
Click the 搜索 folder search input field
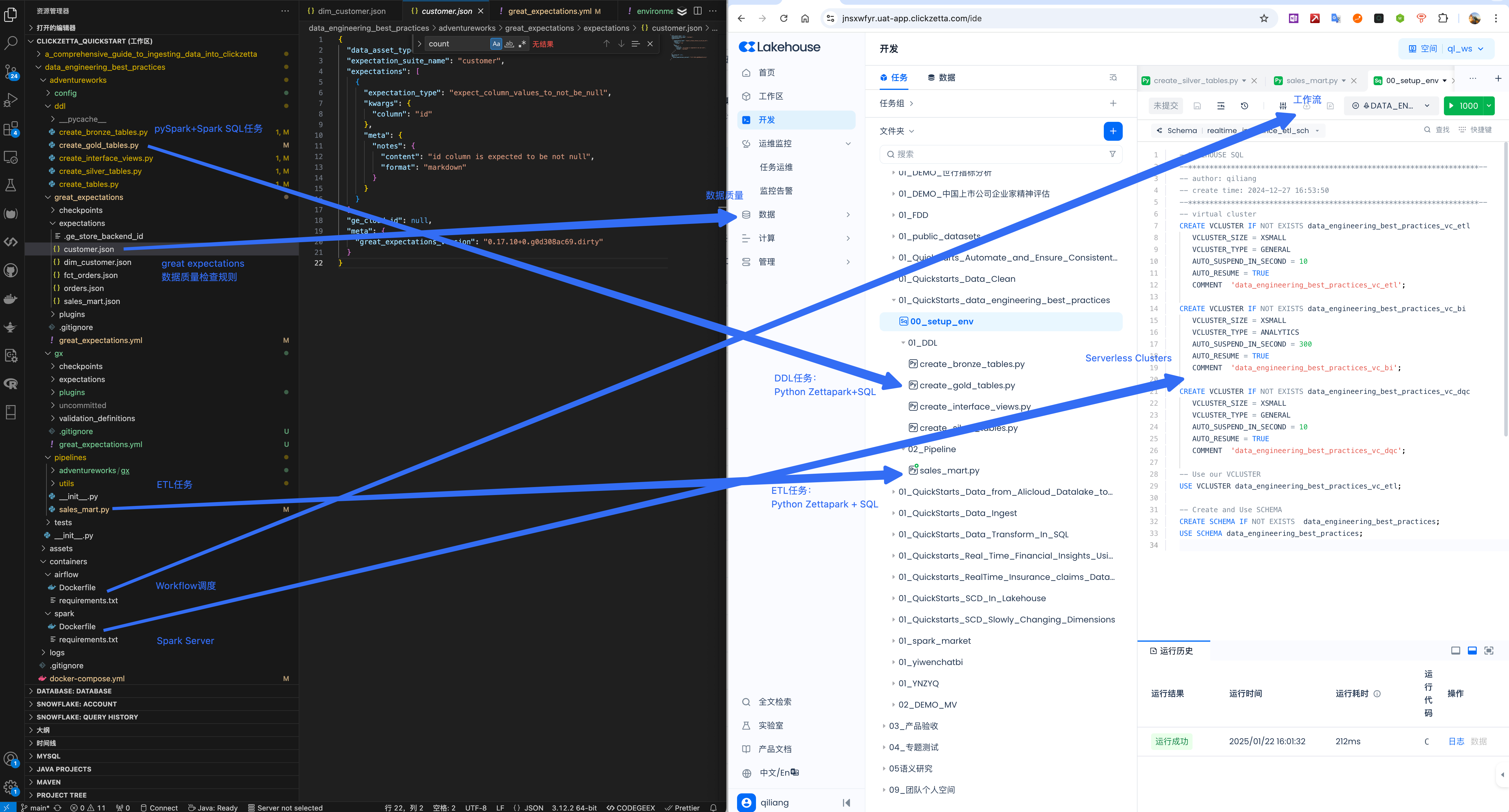(996, 154)
